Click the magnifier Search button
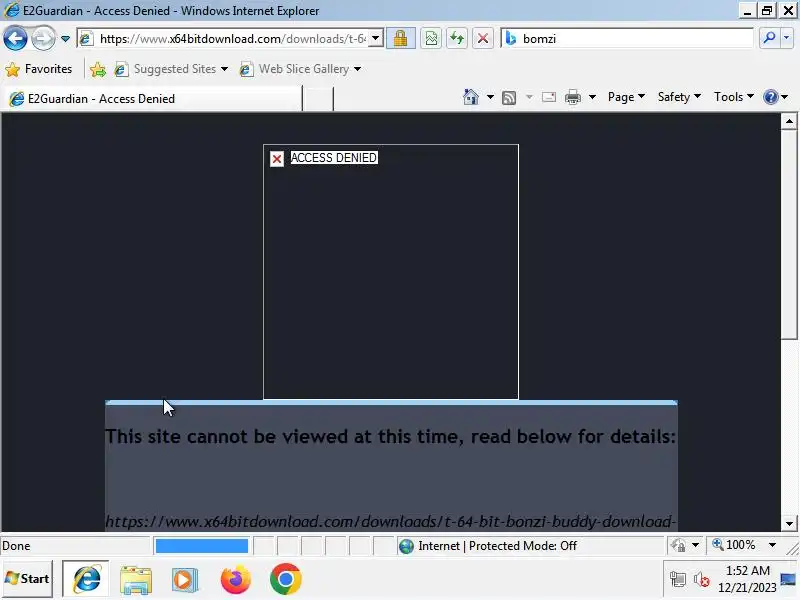Image resolution: width=800 pixels, height=600 pixels. point(769,38)
